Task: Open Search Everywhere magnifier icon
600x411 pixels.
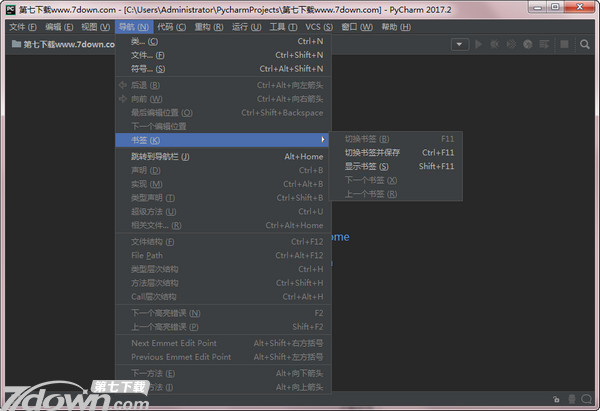Action: pyautogui.click(x=585, y=44)
